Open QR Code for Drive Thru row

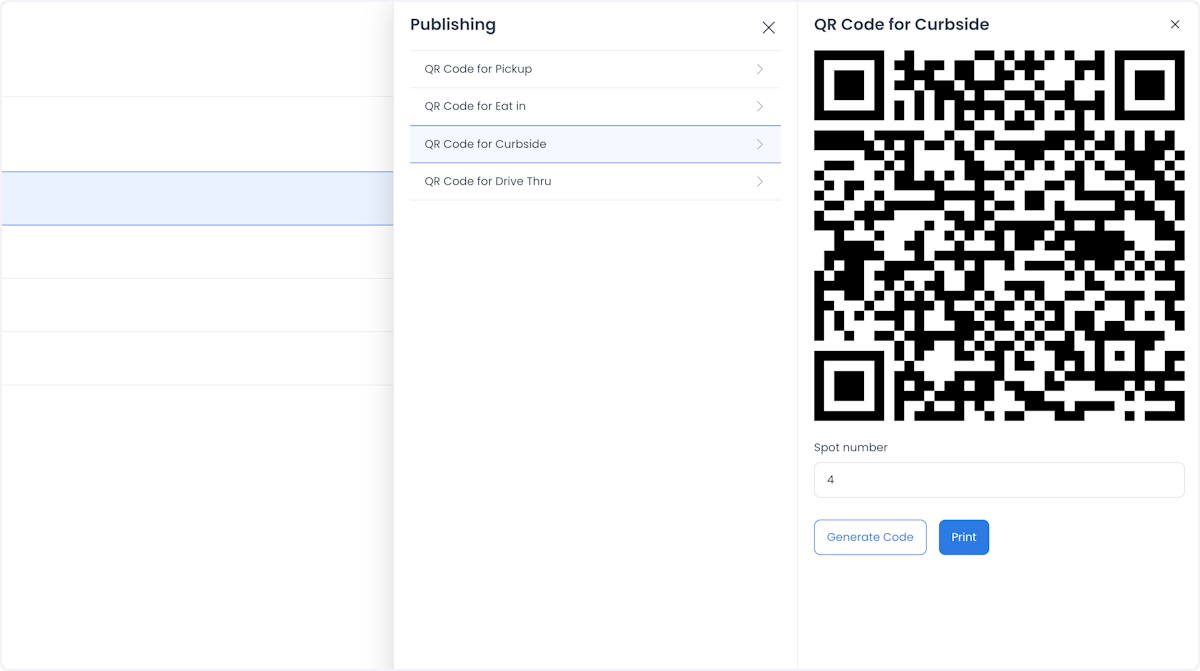pos(595,181)
